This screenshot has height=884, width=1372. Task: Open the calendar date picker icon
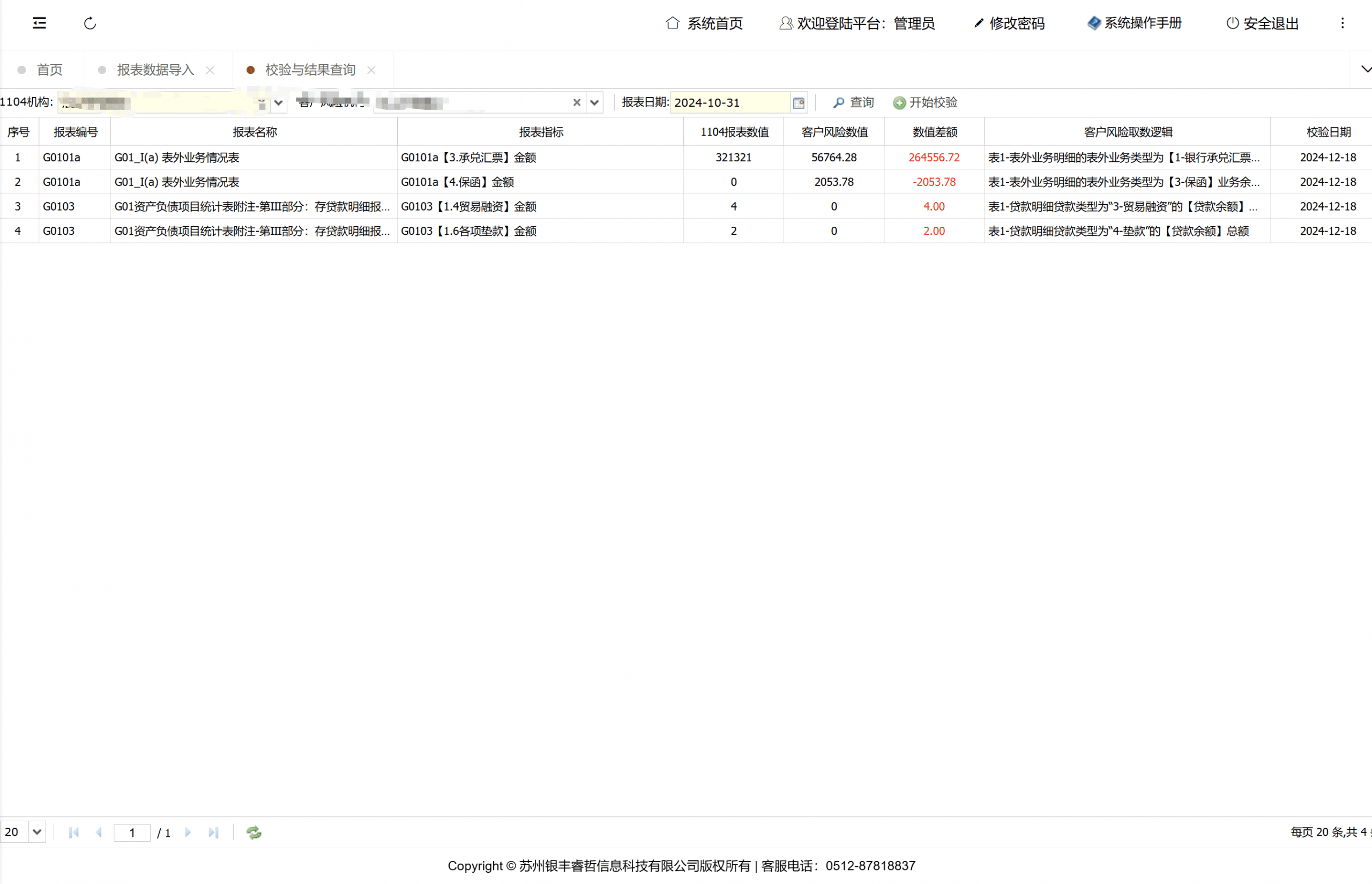tap(798, 103)
